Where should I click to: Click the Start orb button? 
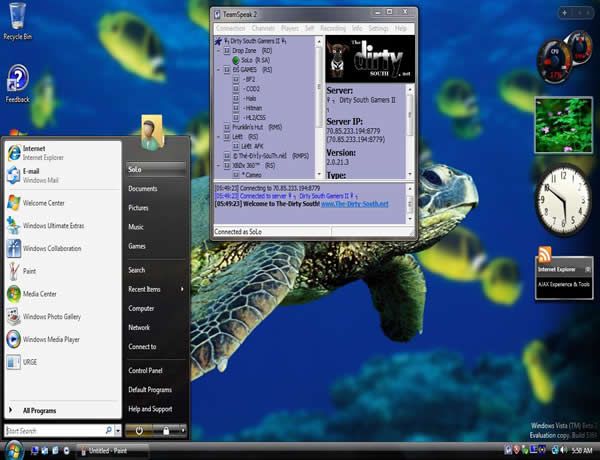tap(14, 450)
